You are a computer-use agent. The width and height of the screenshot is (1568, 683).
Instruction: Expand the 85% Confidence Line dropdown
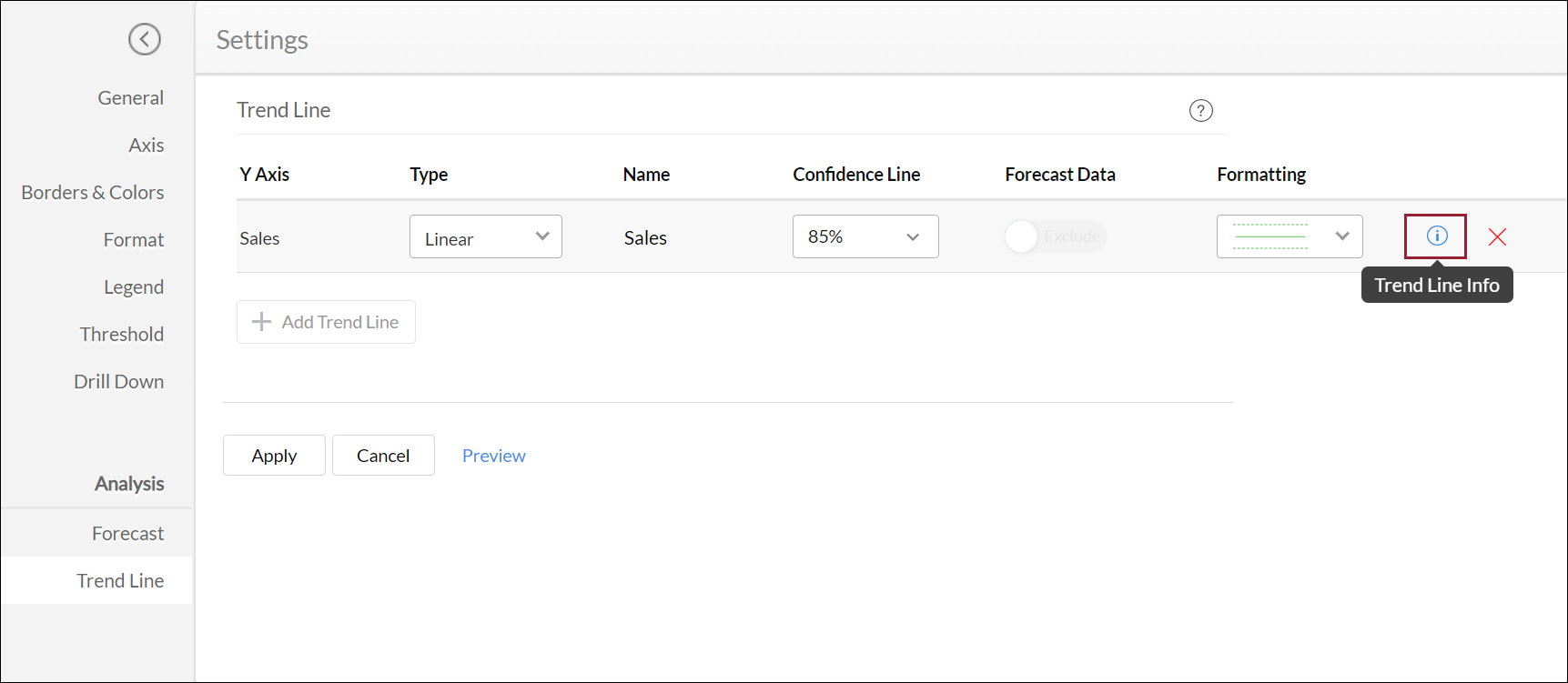tap(865, 236)
